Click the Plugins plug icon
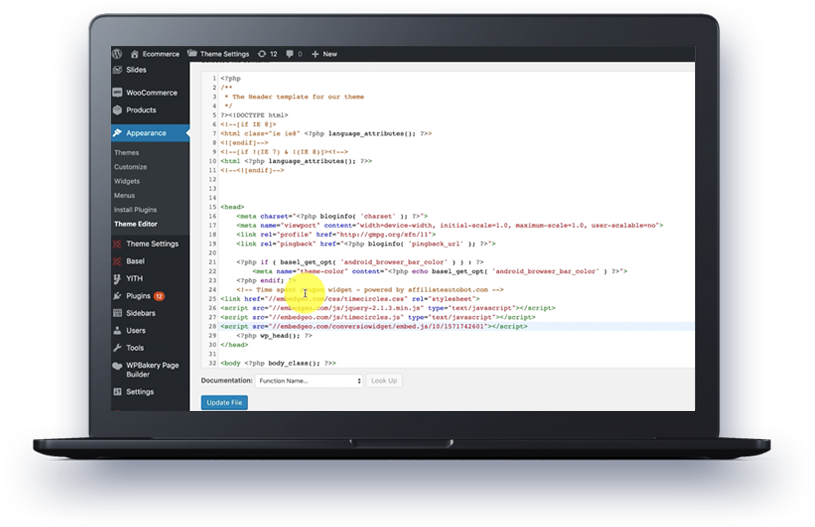Viewport: 815px width, 527px height. pos(117,296)
